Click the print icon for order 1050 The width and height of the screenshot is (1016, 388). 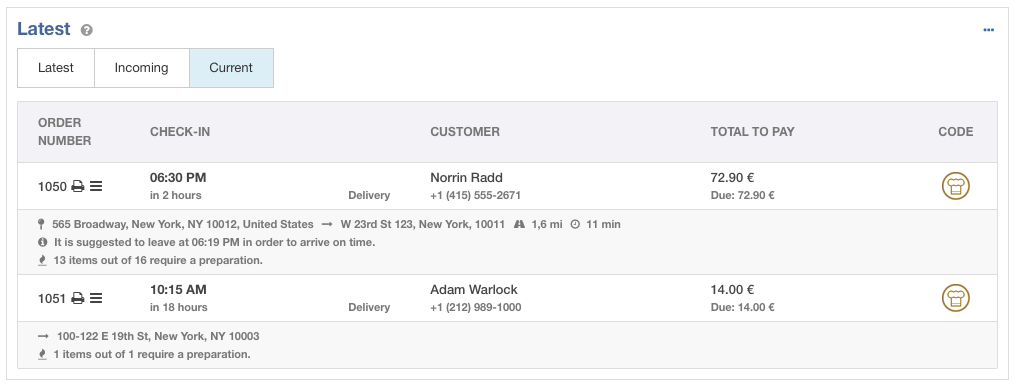78,187
